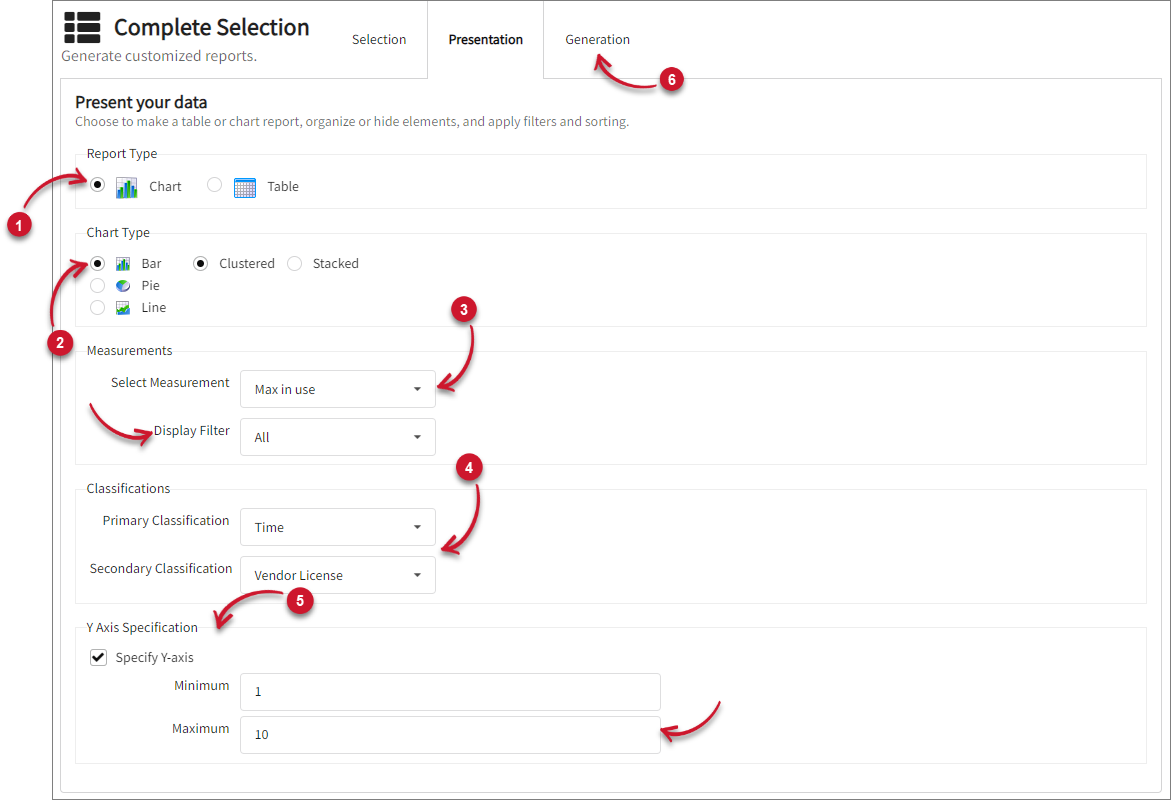Click the Bar chart type icon
Screen dimensions: 1171x800
point(123,264)
